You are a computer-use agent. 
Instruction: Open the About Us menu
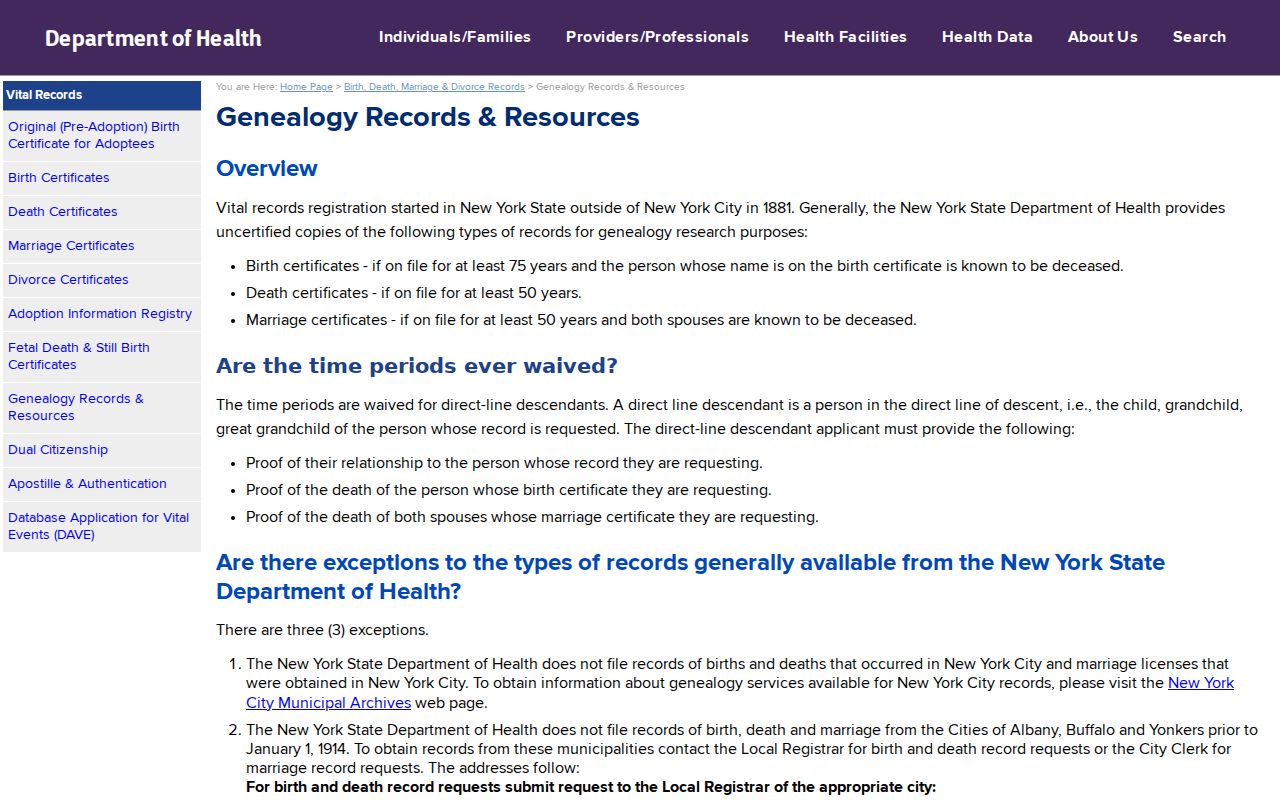click(x=1102, y=37)
